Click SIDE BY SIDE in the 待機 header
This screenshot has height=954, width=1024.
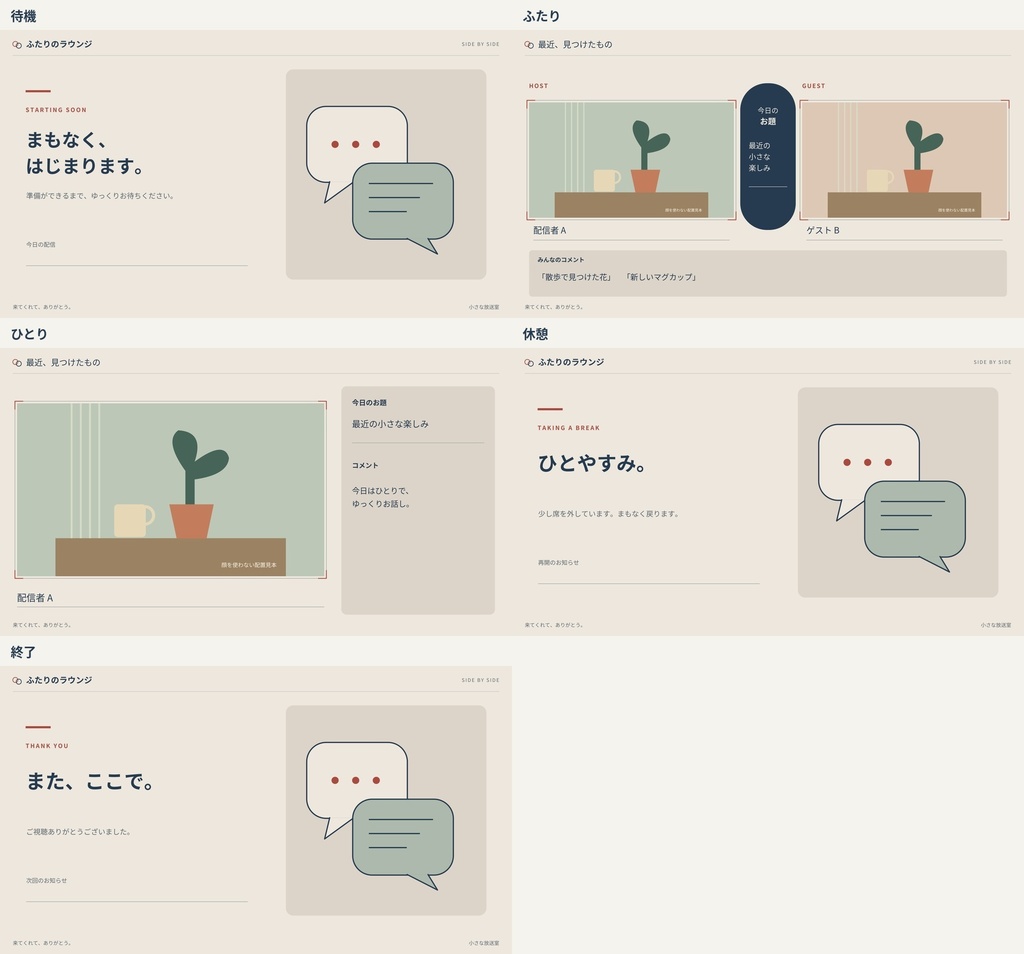(480, 44)
